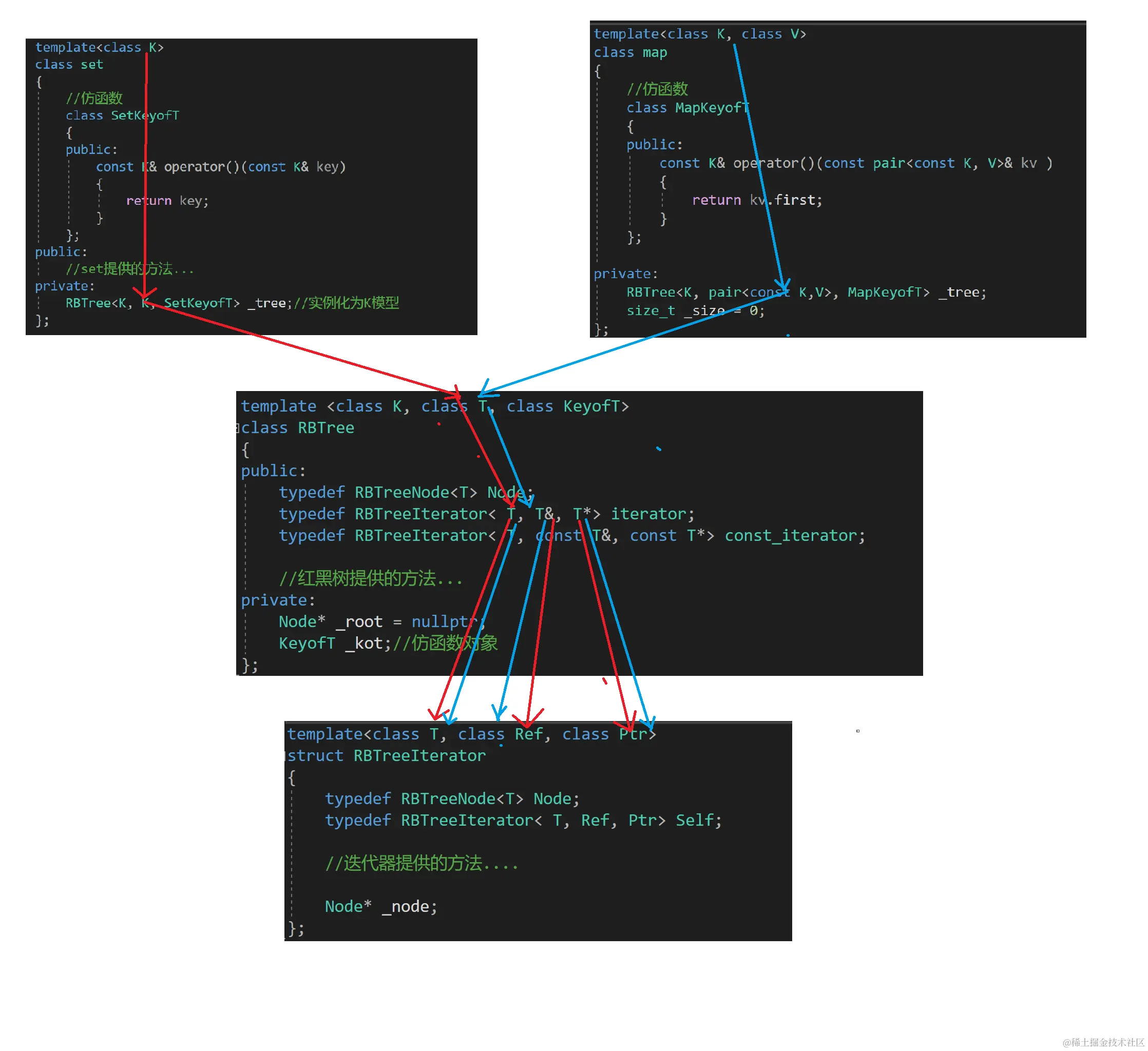
Task: Select the "class set" declaration line
Action: [x=69, y=64]
